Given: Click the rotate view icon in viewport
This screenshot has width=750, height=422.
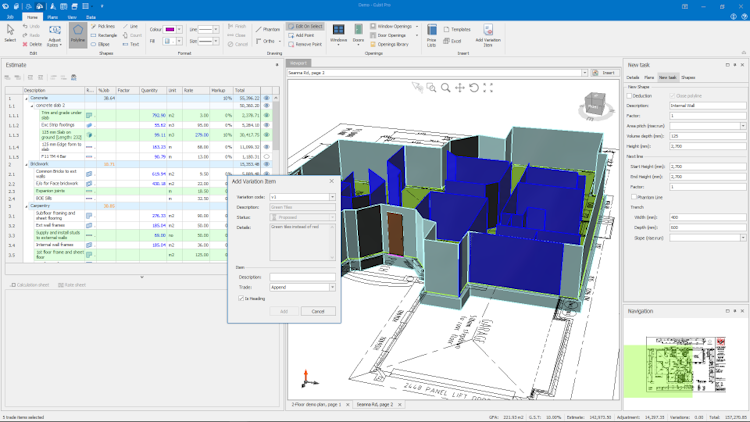Looking at the screenshot, I should [473, 88].
